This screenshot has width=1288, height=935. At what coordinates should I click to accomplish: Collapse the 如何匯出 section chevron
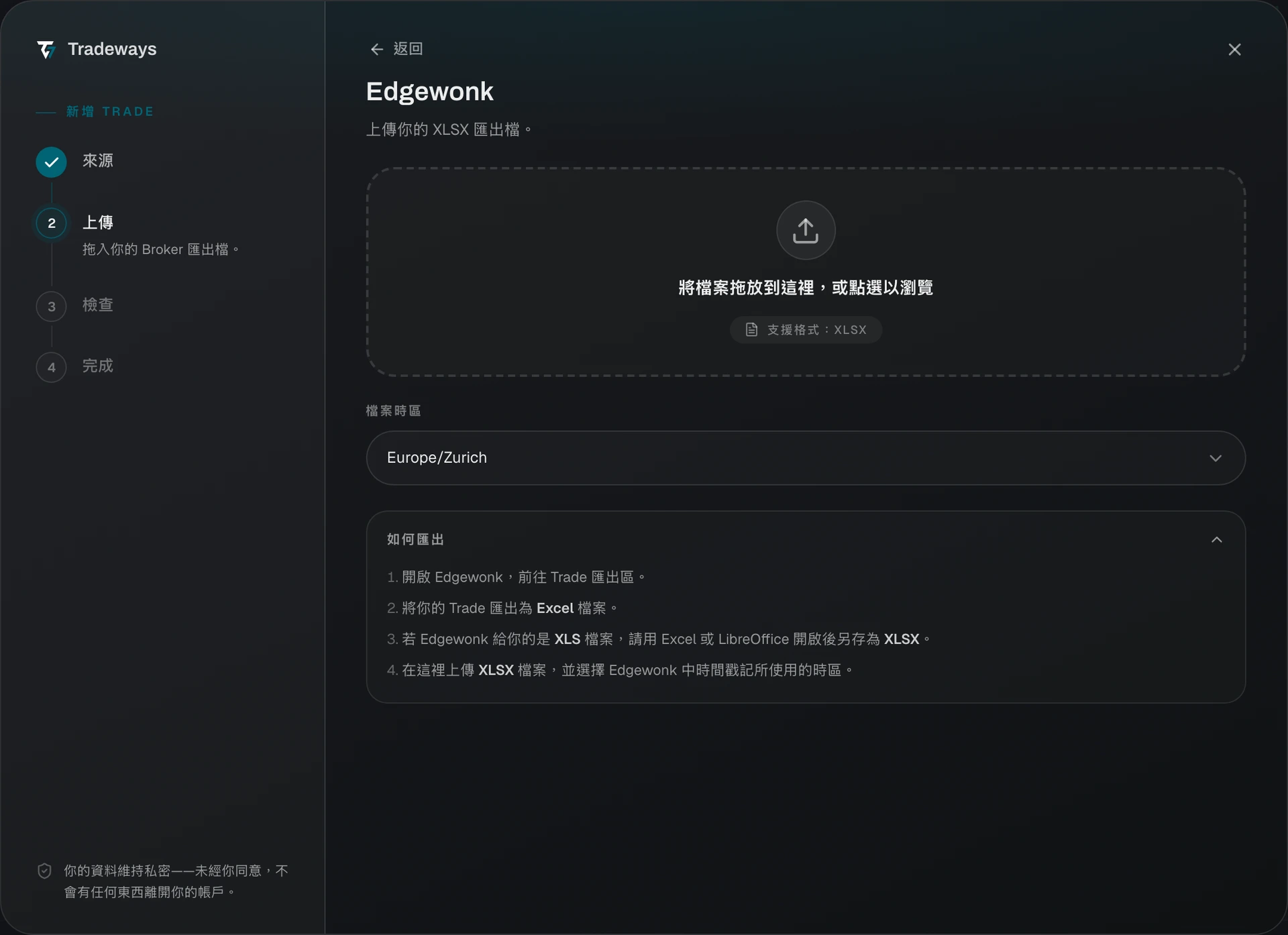click(1216, 539)
